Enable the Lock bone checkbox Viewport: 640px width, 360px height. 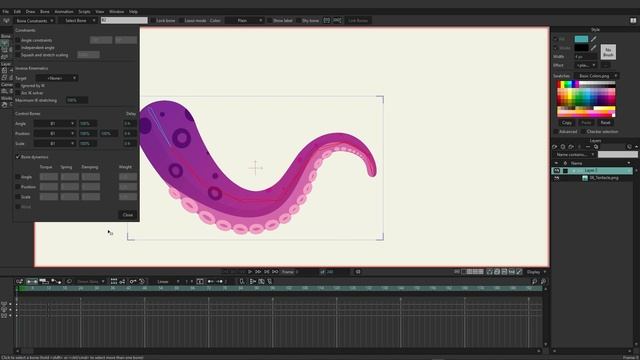153,20
